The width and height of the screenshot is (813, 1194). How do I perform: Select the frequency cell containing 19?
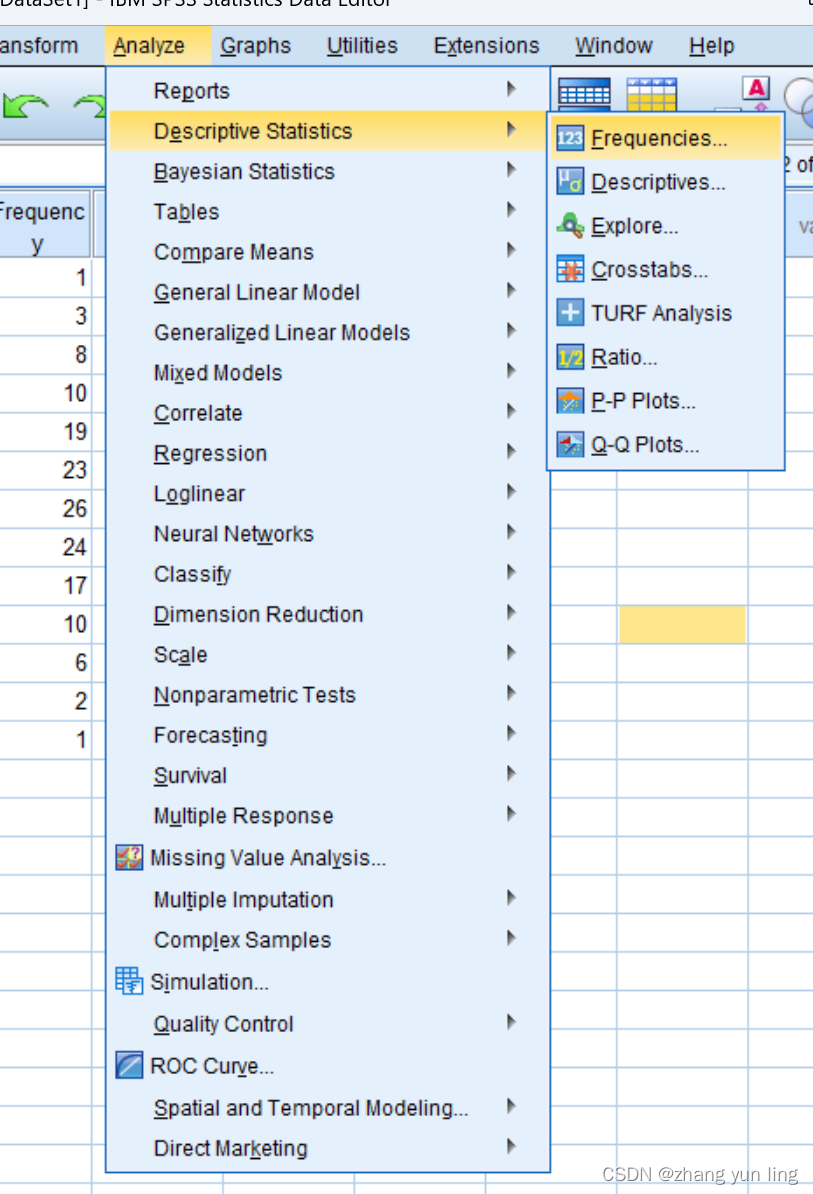(45, 431)
